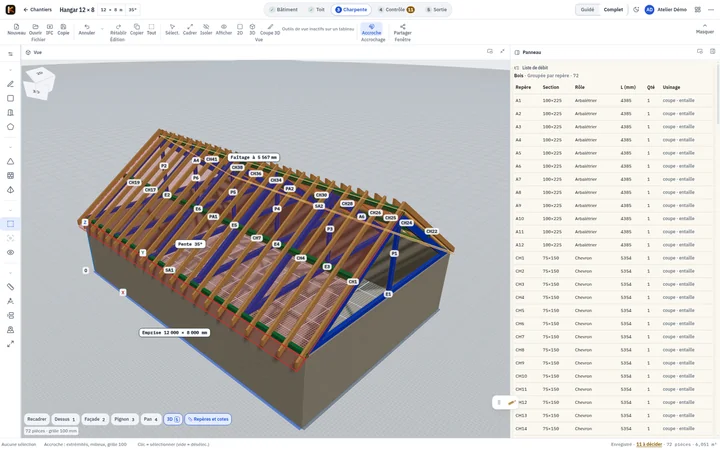Activate the Coupe 3D tool
This screenshot has height=450, width=720.
[270, 29]
